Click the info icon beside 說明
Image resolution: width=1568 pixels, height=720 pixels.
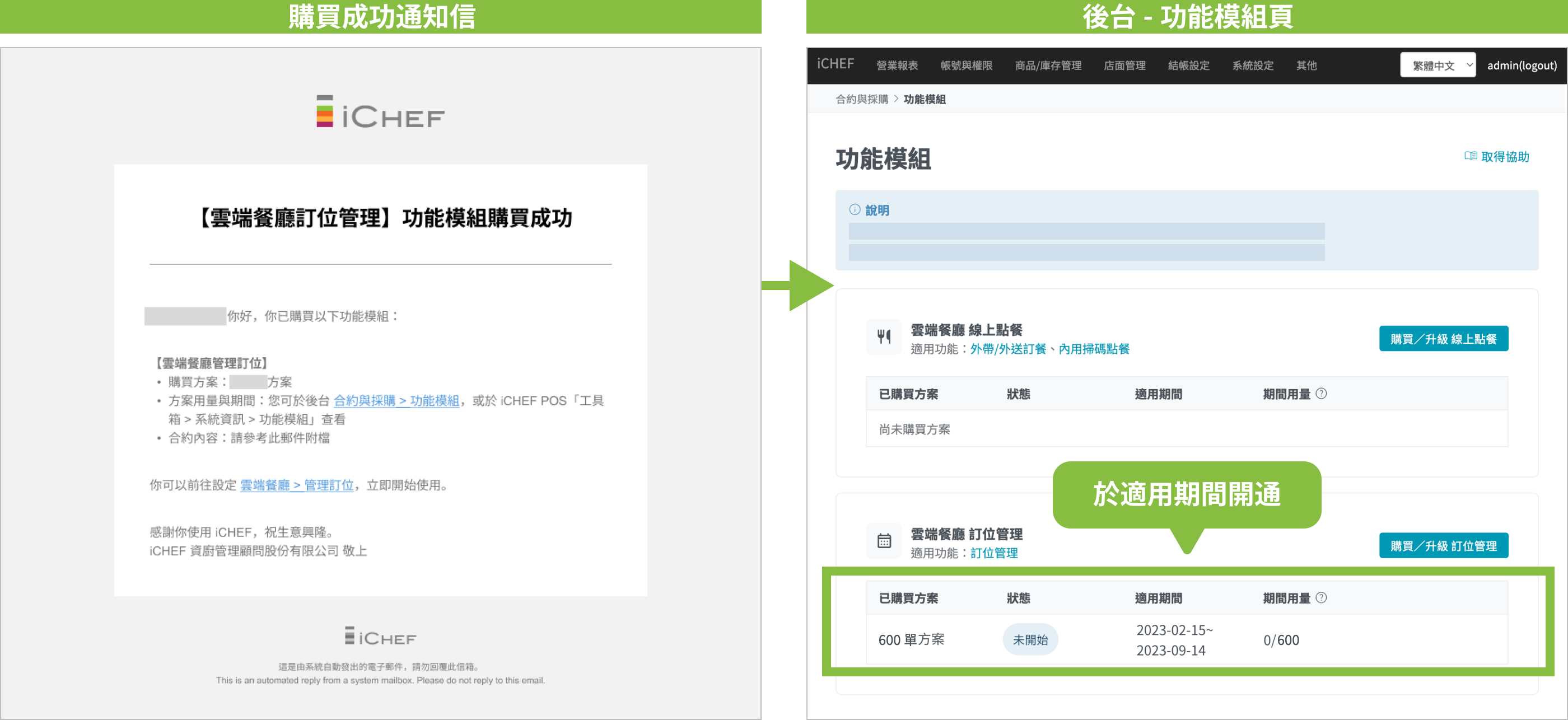point(855,210)
